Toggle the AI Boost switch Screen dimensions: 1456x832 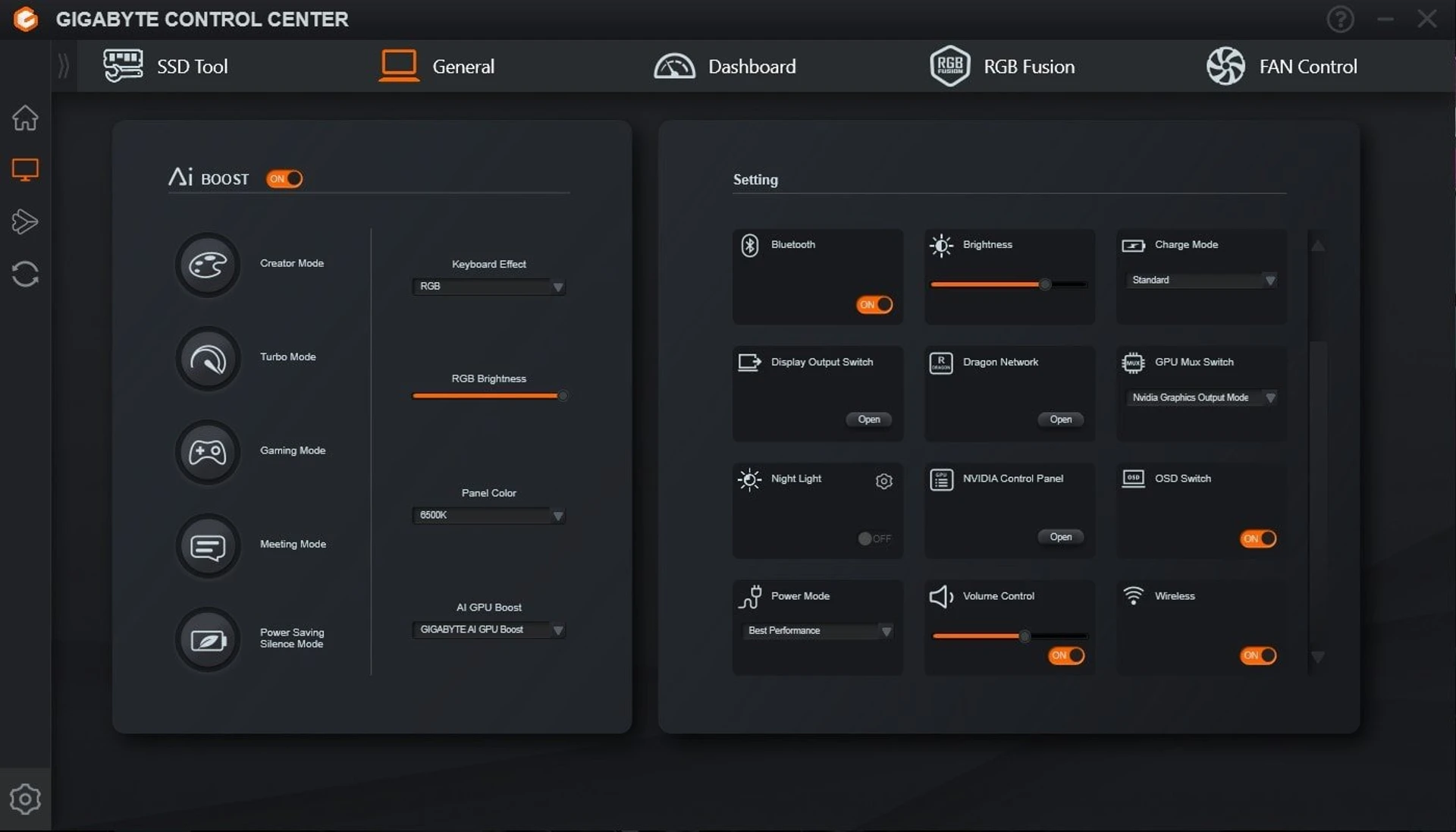click(284, 179)
